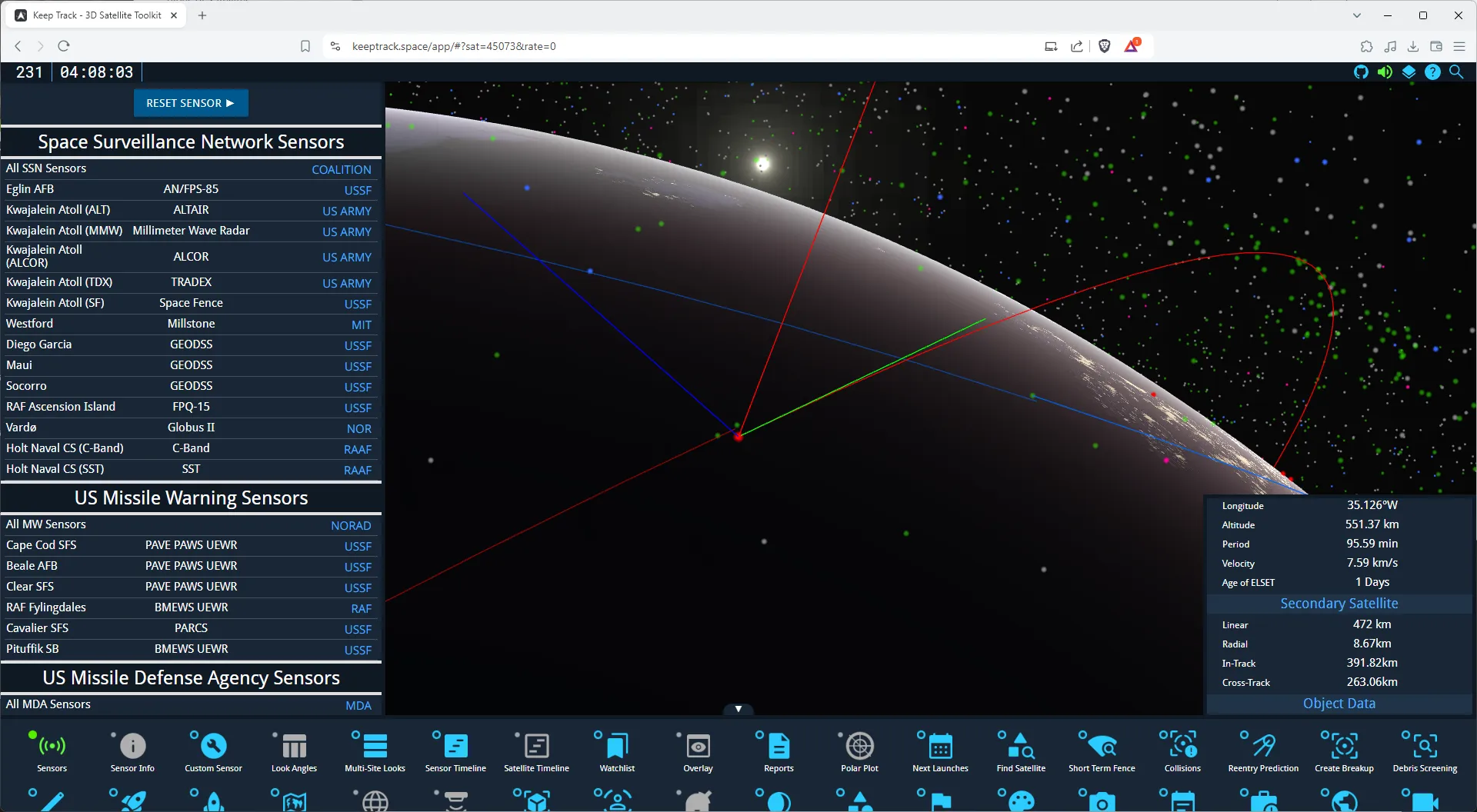This screenshot has height=812, width=1477.
Task: Open the Reports tool
Action: tap(779, 752)
